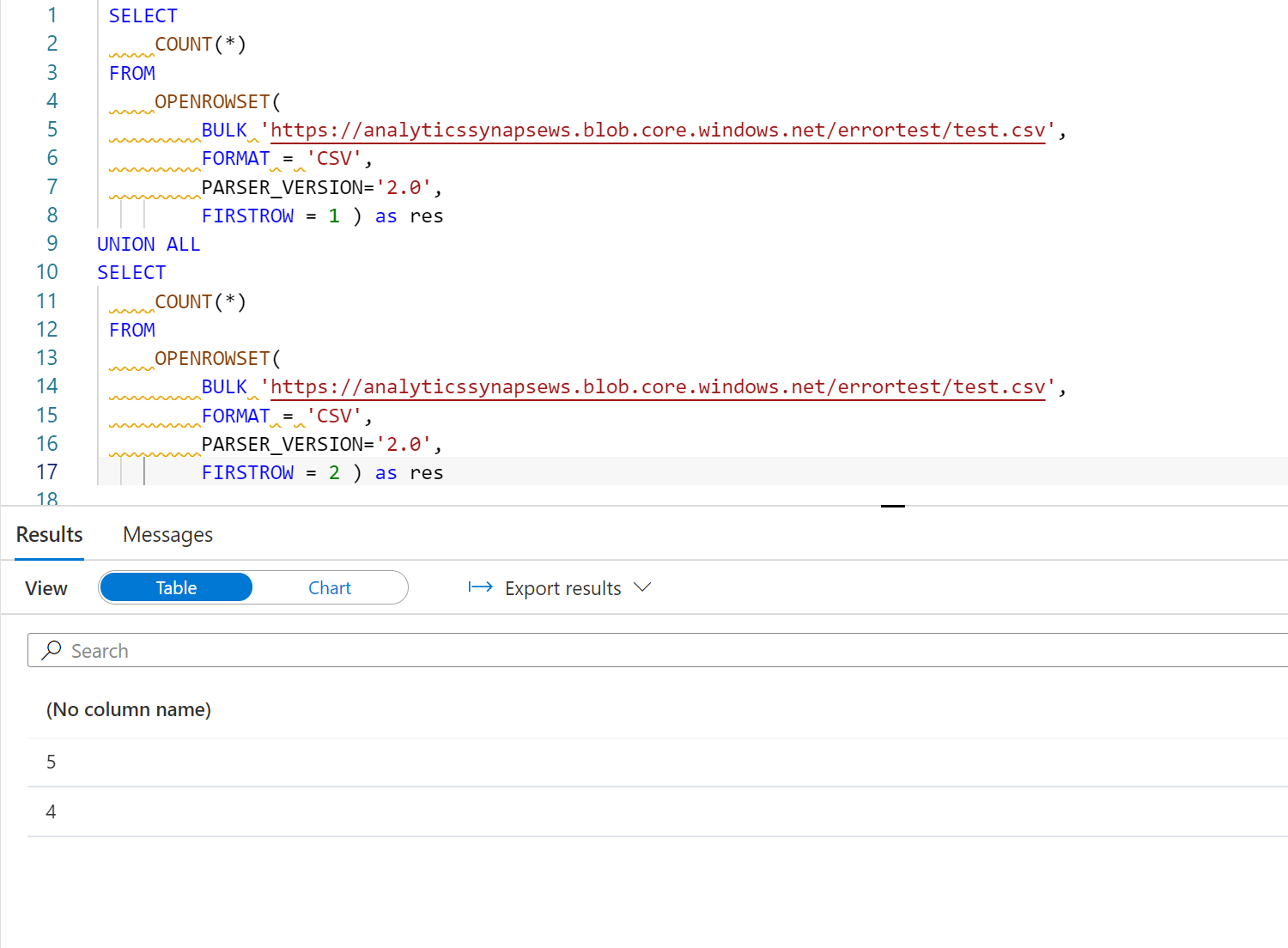The image size is (1288, 948).
Task: Switch to the Messages tab
Action: 167,535
